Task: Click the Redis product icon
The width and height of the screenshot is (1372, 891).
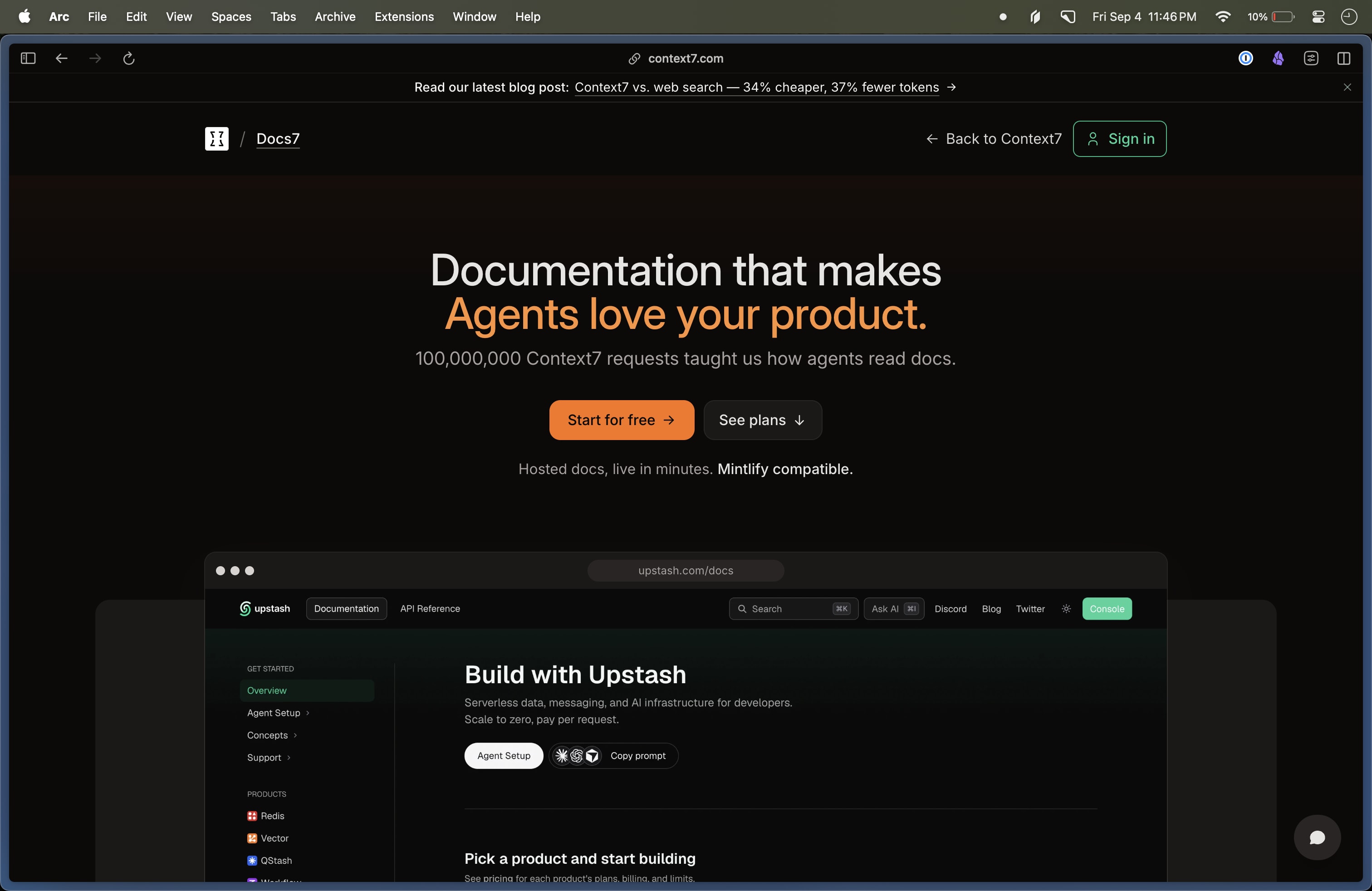Action: pyautogui.click(x=252, y=816)
